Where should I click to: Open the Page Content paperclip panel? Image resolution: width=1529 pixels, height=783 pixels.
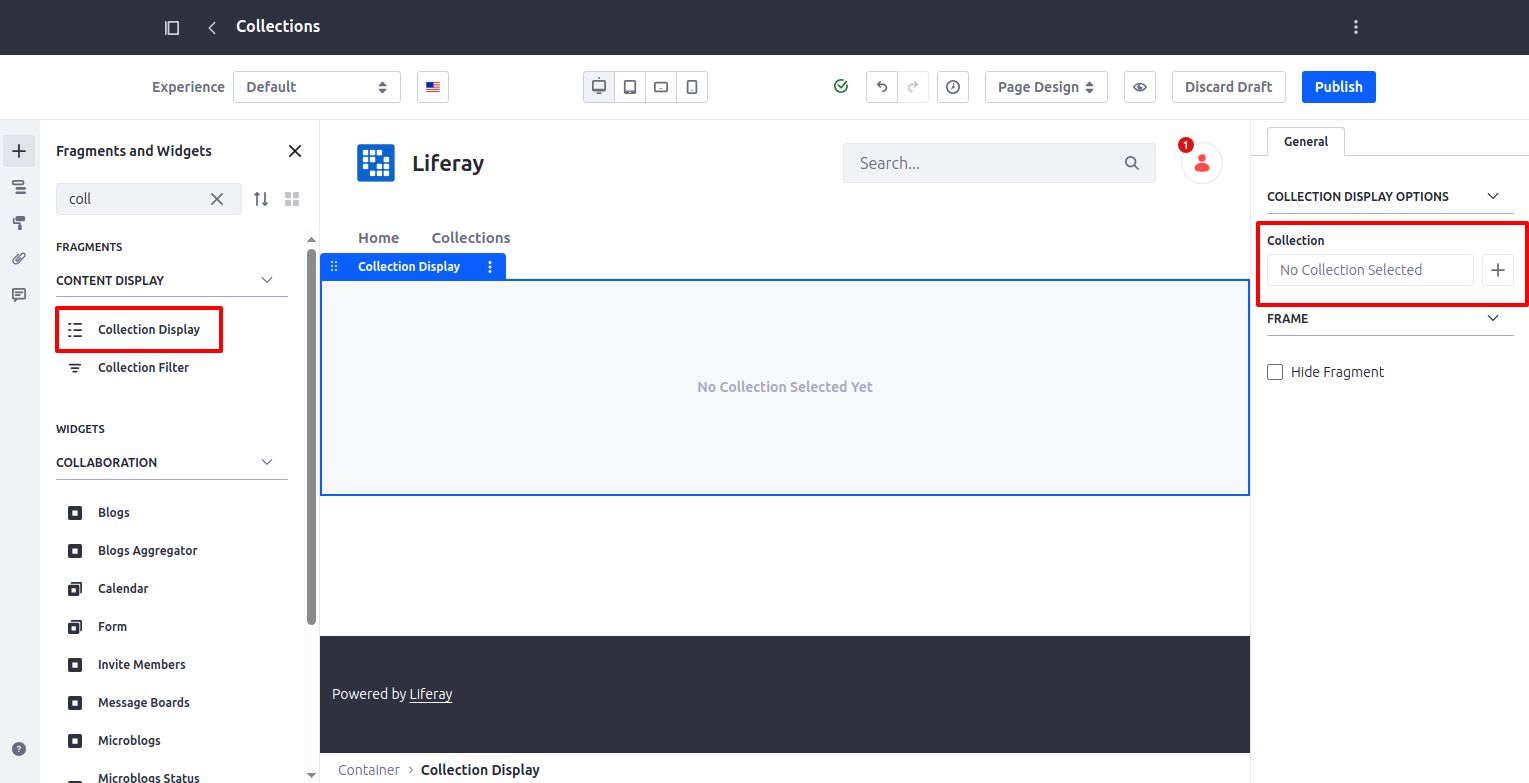18,259
